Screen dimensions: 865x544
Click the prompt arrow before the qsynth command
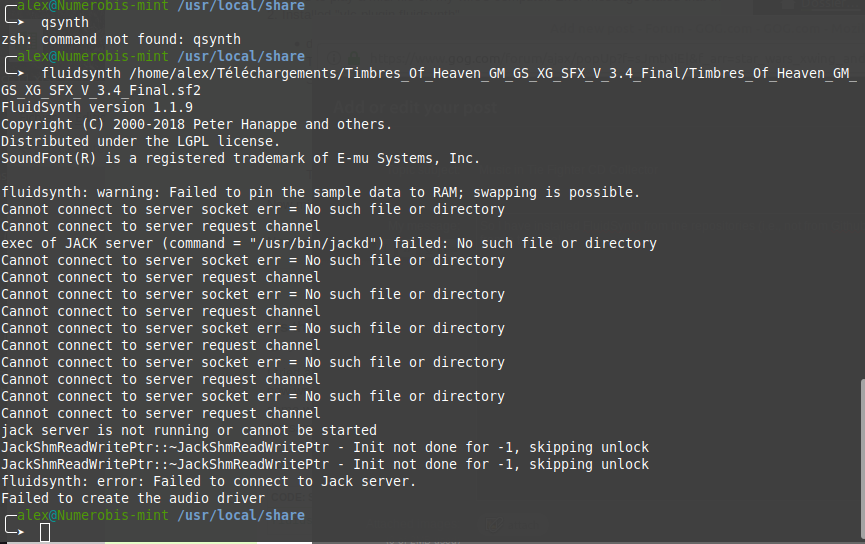coord(14,18)
